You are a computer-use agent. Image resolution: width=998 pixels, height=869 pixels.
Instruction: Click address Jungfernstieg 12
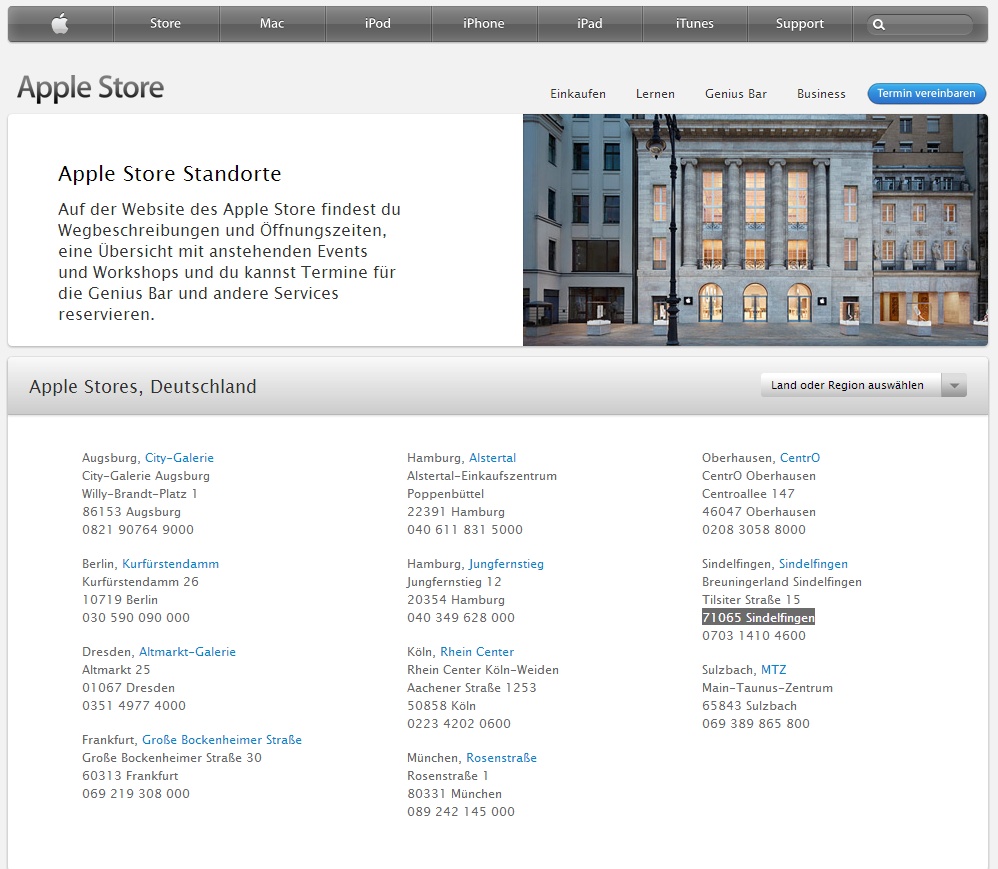point(454,582)
